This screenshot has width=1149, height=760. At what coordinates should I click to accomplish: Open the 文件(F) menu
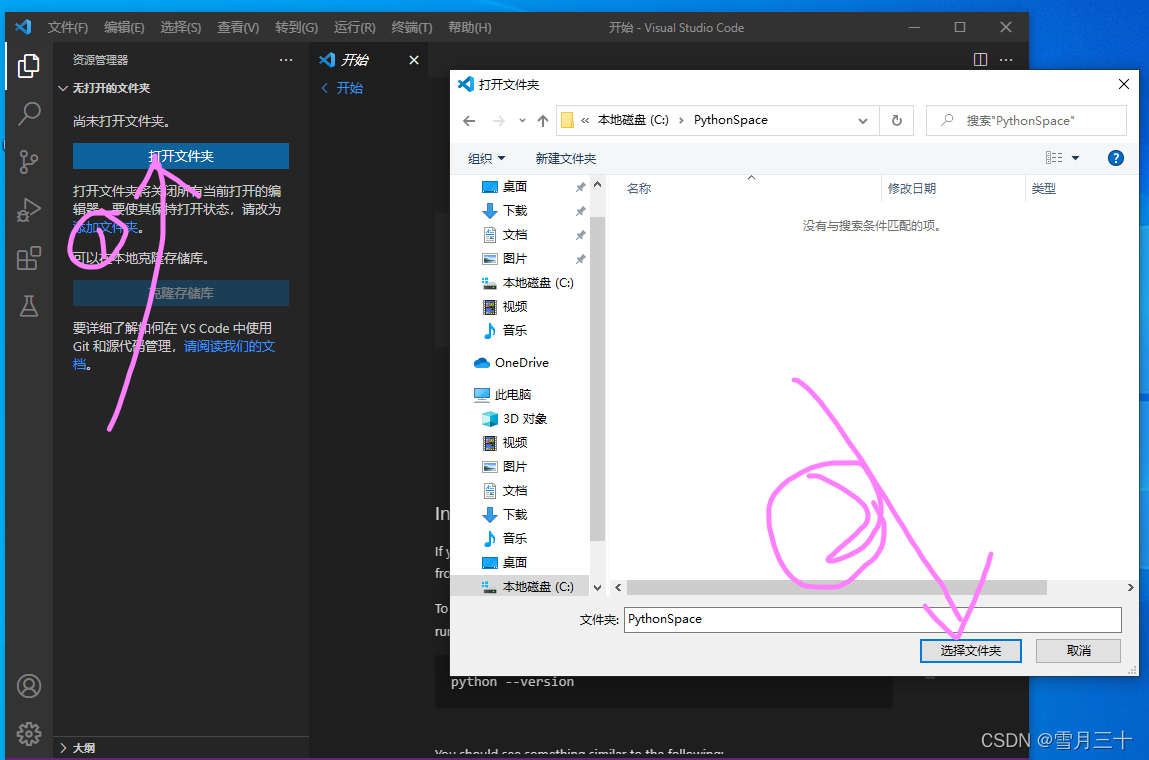pos(67,28)
